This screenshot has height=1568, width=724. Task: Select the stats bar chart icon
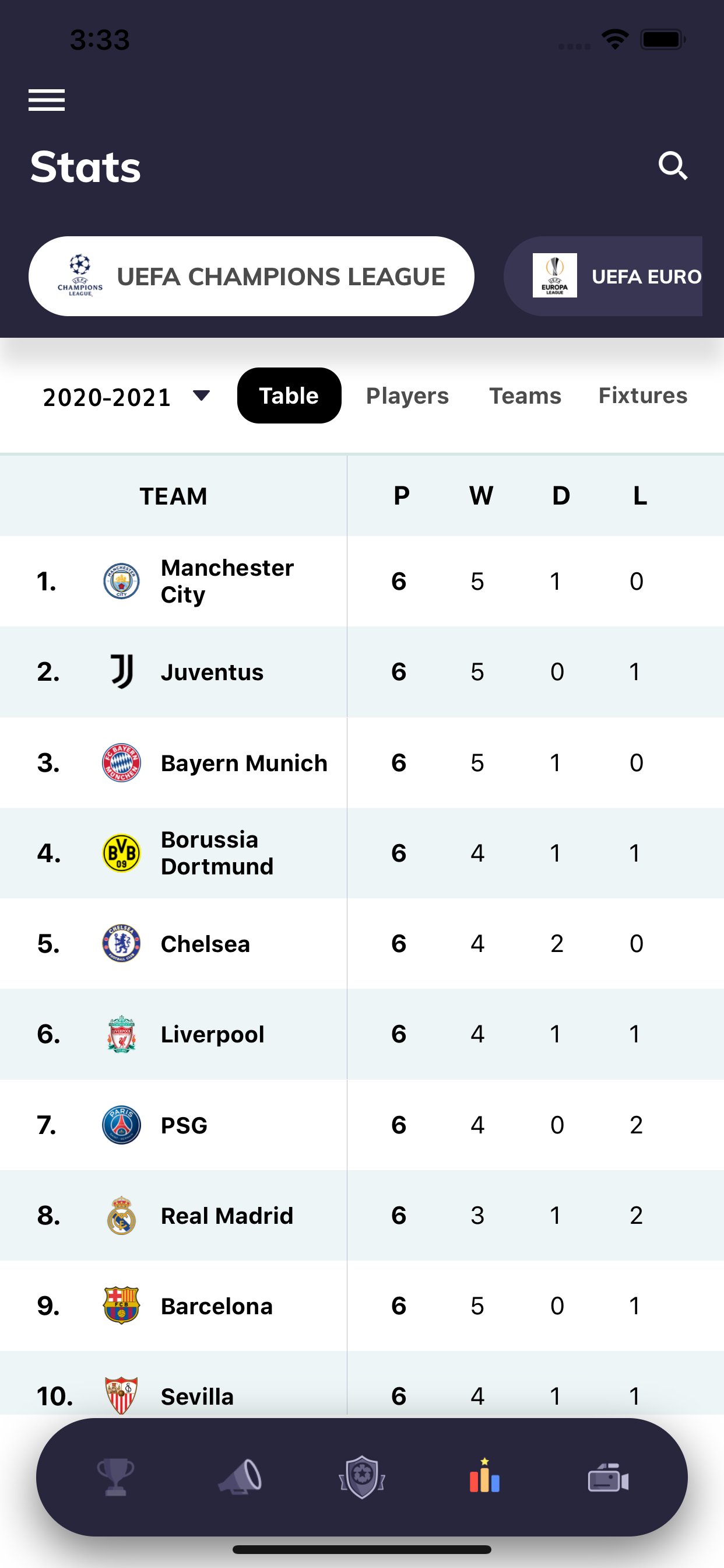click(x=485, y=1475)
